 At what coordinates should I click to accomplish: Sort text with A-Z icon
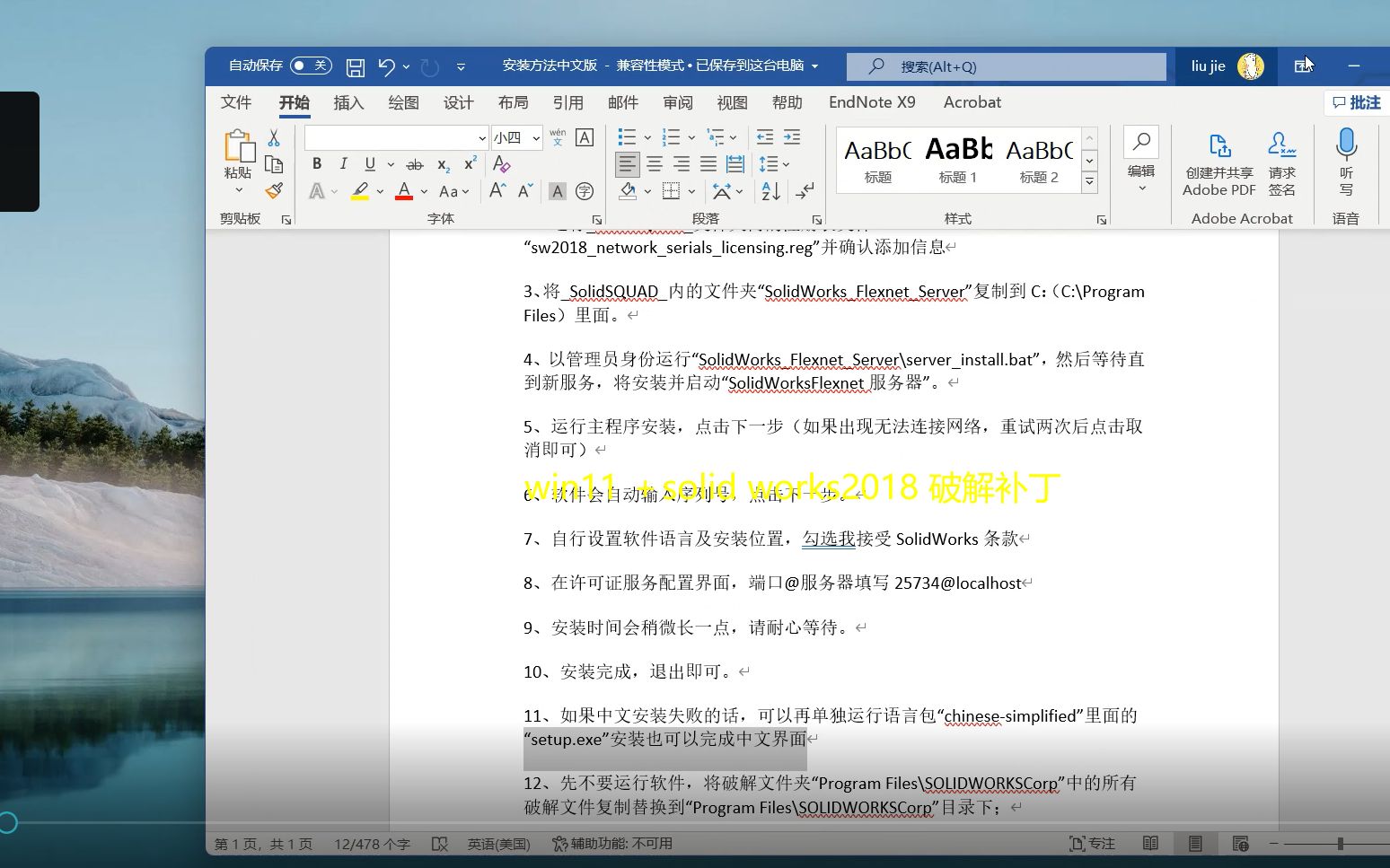[770, 191]
